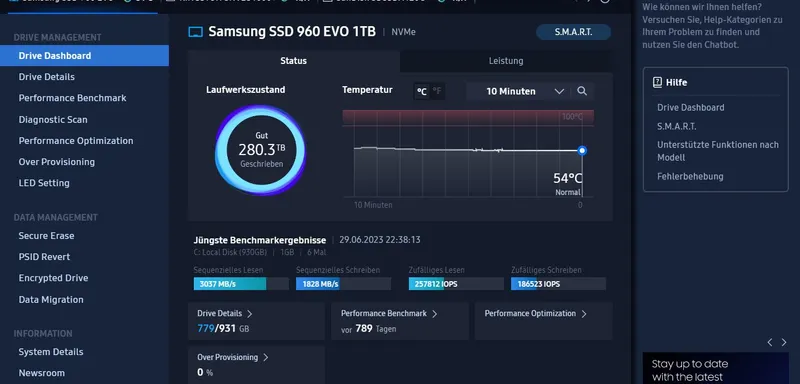Open S.M.A.R.T. help link
The height and width of the screenshot is (384, 800).
677,126
